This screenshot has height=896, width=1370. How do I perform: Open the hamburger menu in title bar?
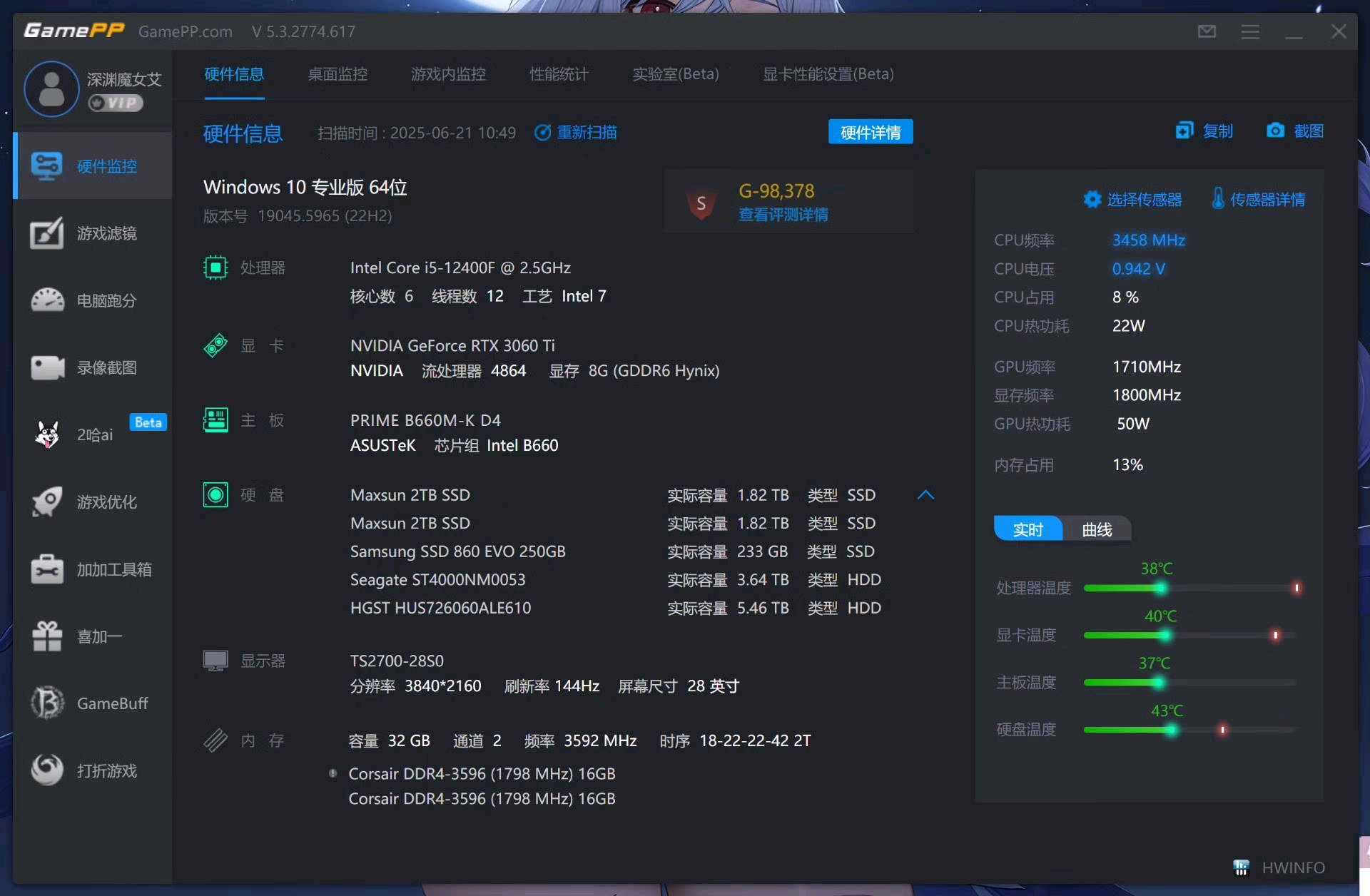(x=1250, y=31)
